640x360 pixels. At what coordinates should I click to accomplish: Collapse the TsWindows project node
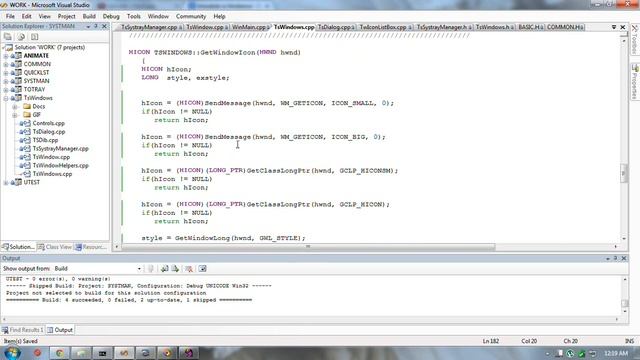tap(6, 98)
